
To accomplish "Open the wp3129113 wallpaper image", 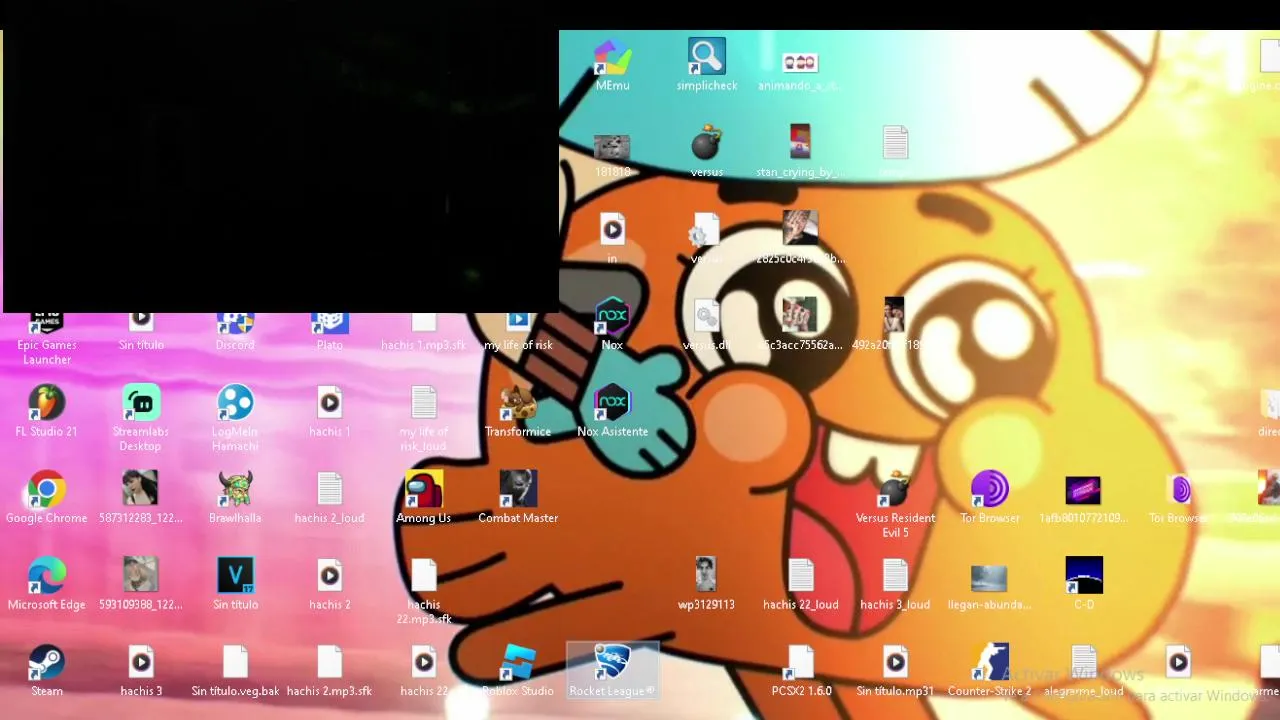I will [x=706, y=583].
